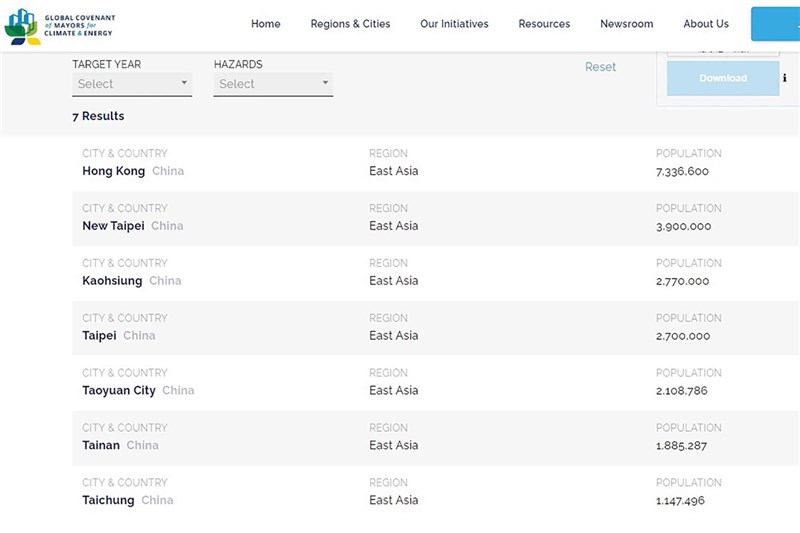Screen dimensions: 800x533
Task: Open the Target Year dropdown
Action: tap(132, 84)
